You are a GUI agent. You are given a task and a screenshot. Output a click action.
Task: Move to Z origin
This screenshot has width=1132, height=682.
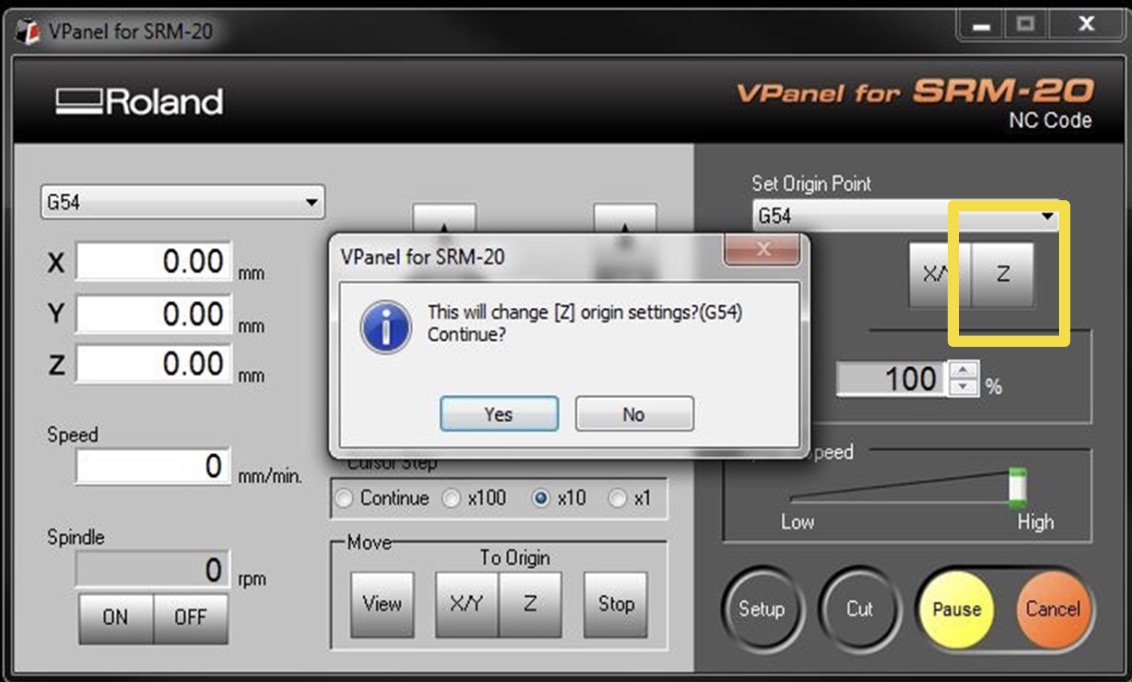pyautogui.click(x=530, y=604)
